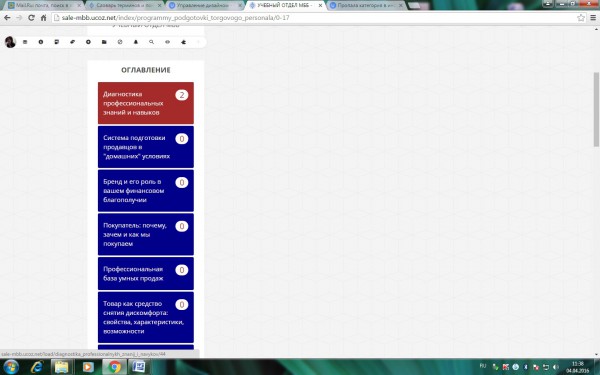This screenshot has width=600, height=375.
Task: Open 'Профессиональная база умных продаж' item
Action: tap(145, 274)
